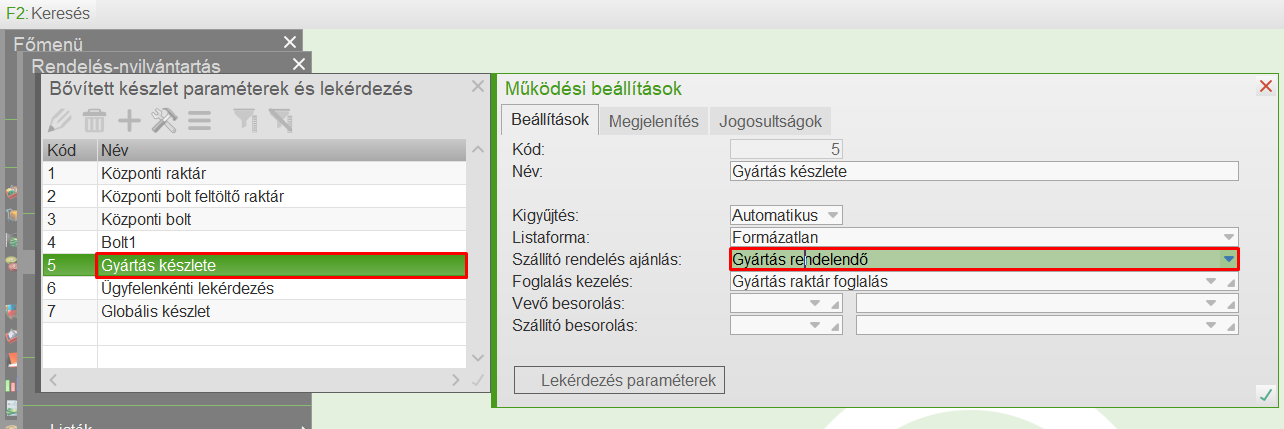Viewport: 1284px width, 429px height.
Task: Expand Szállító rendelés ajánlás dropdown arrow
Action: tap(1229, 260)
